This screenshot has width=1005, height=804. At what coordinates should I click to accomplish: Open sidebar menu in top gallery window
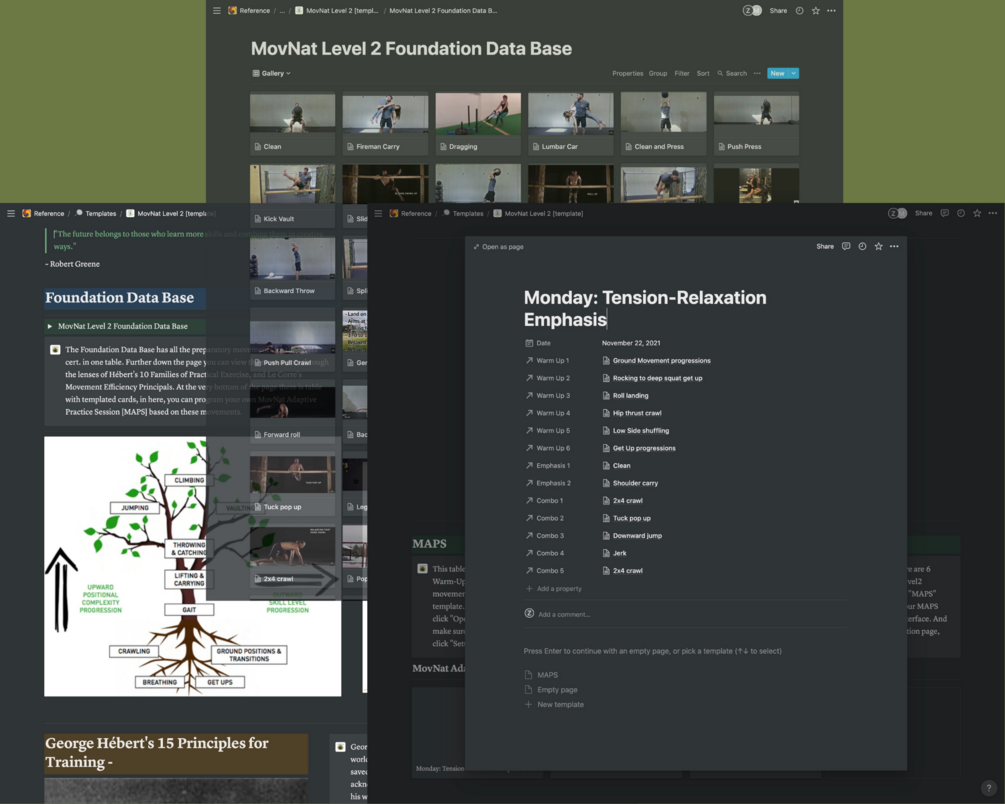tap(217, 10)
